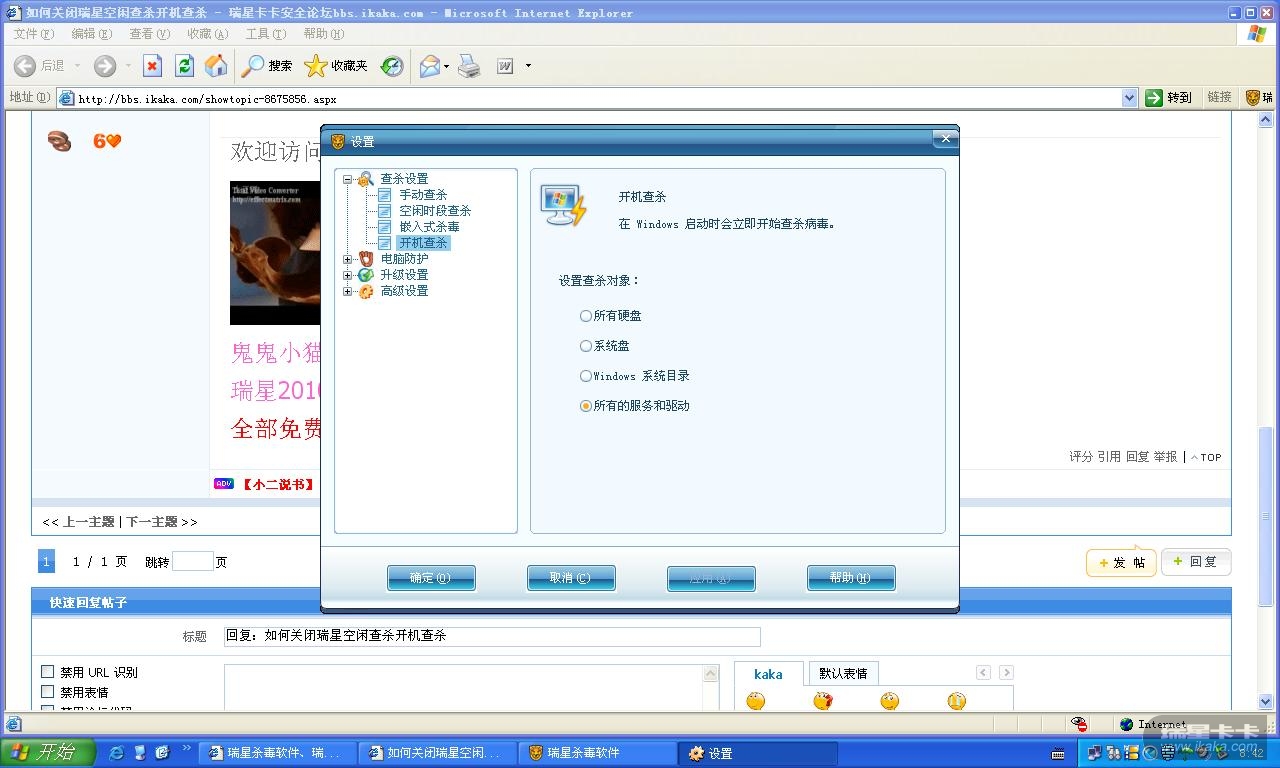Viewport: 1280px width, 768px height.
Task: Open the 收藏(A) menu
Action: (207, 34)
